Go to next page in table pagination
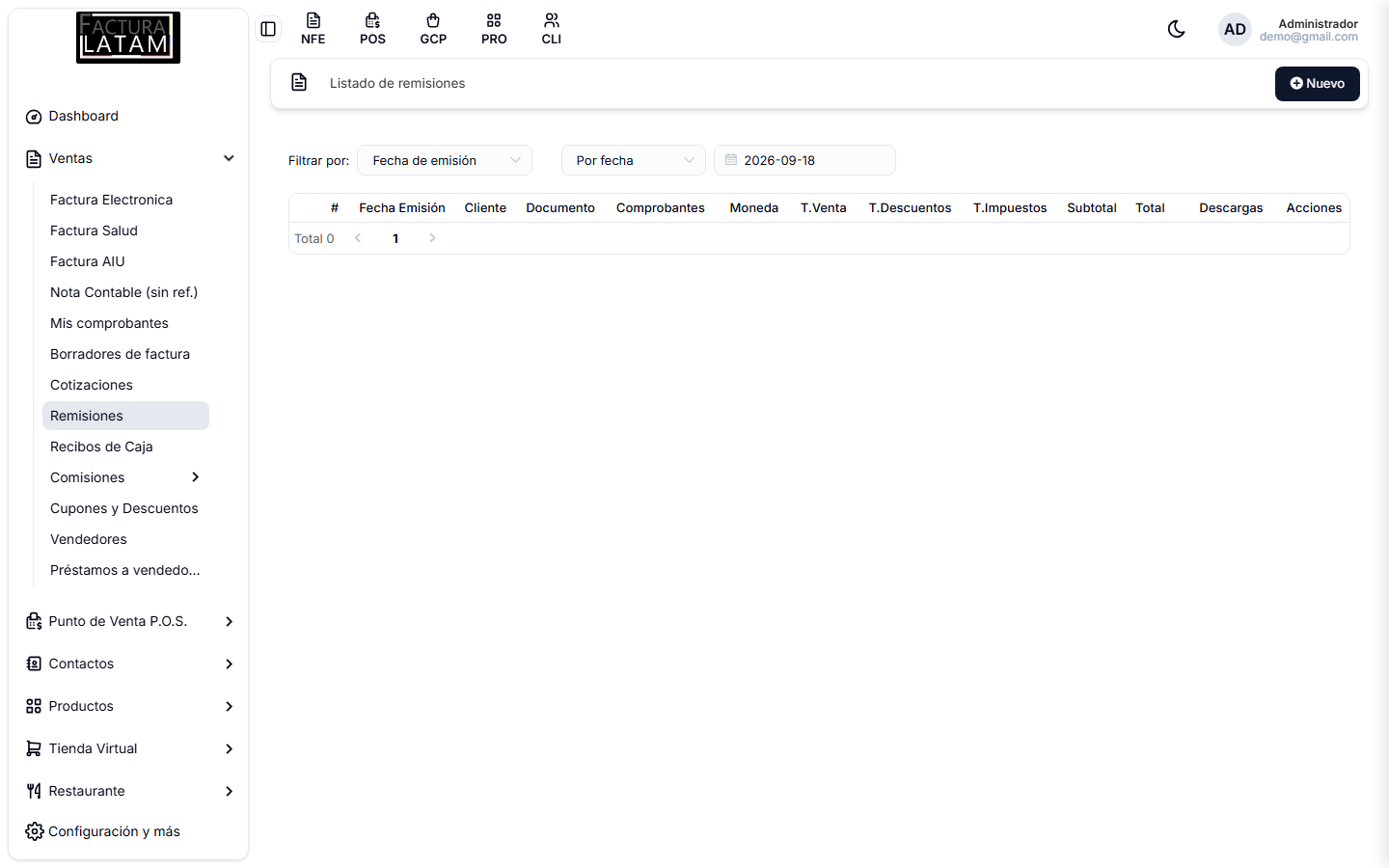1389x868 pixels. click(x=432, y=238)
